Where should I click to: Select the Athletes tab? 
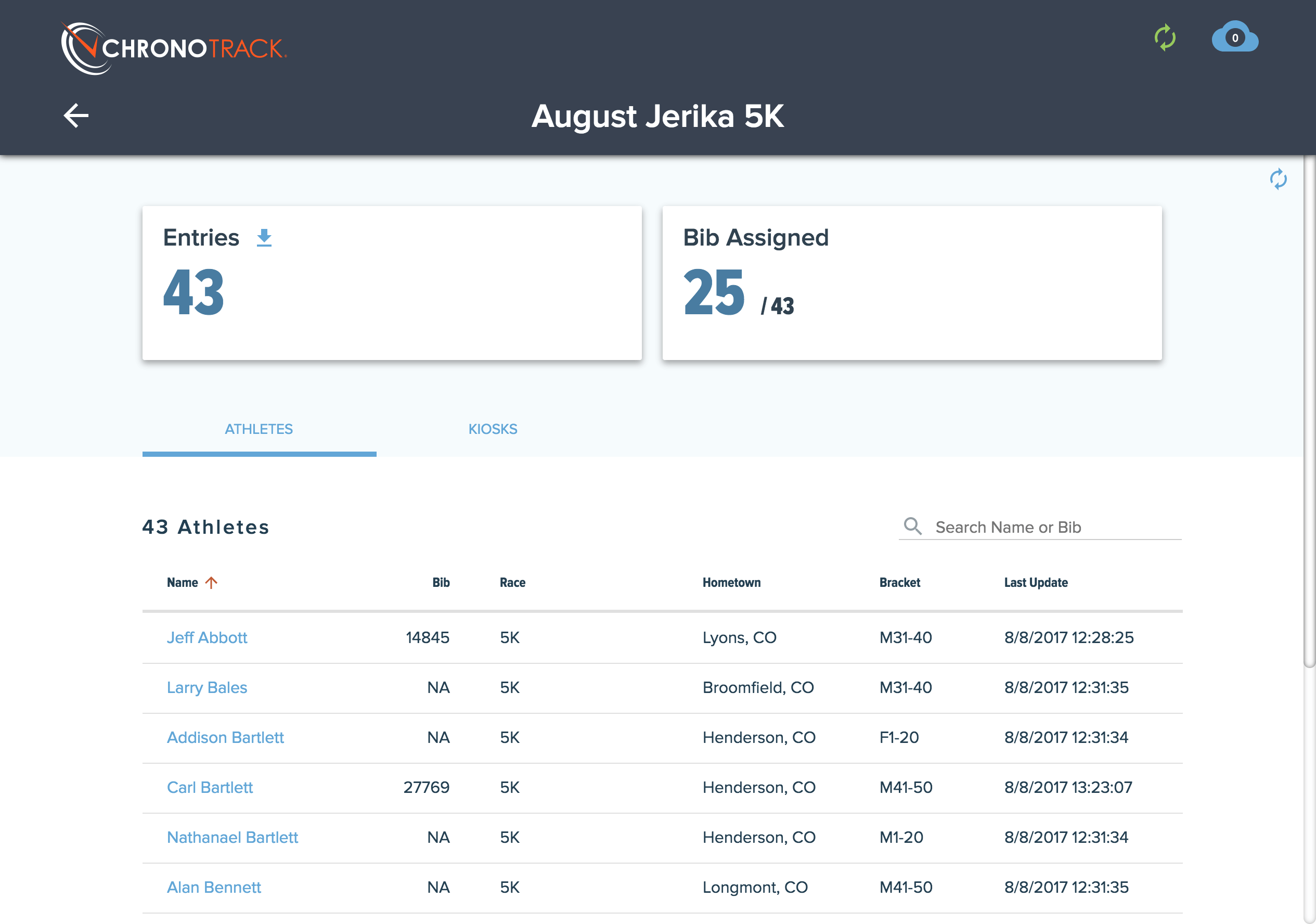[x=259, y=429]
